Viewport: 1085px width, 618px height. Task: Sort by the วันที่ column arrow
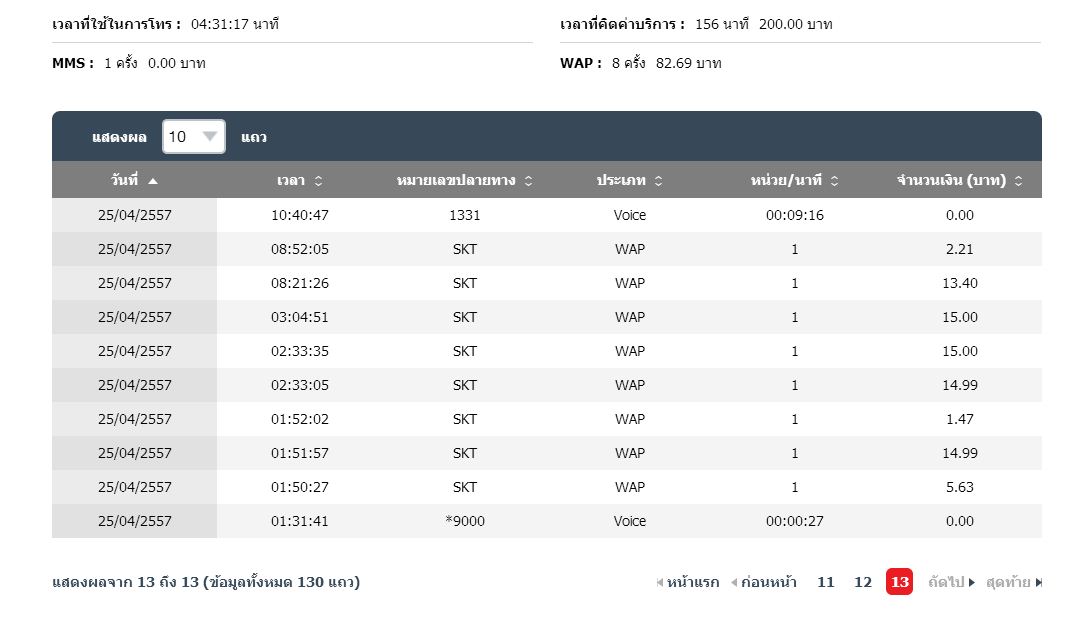(x=153, y=181)
